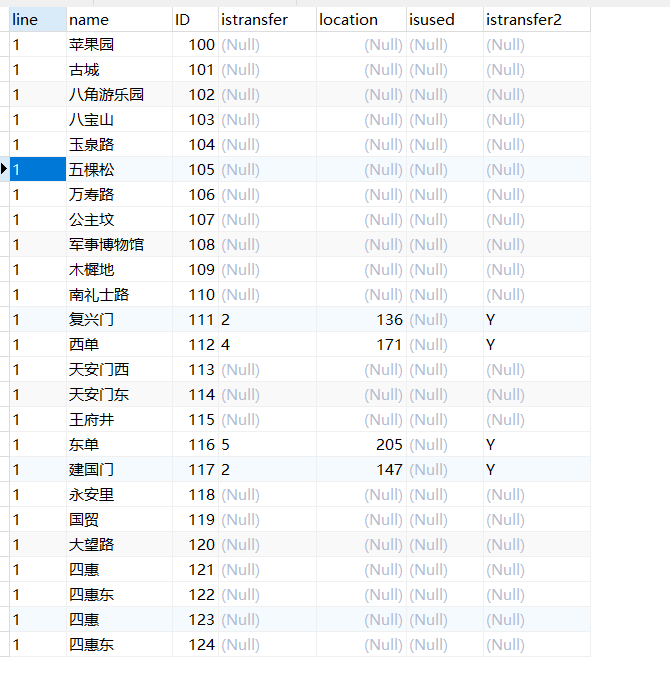
Task: Select name cell 国贸
Action: click(119, 520)
